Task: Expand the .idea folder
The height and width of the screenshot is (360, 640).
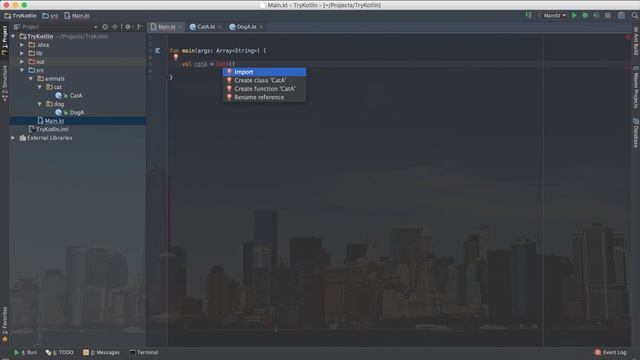Action: point(22,45)
